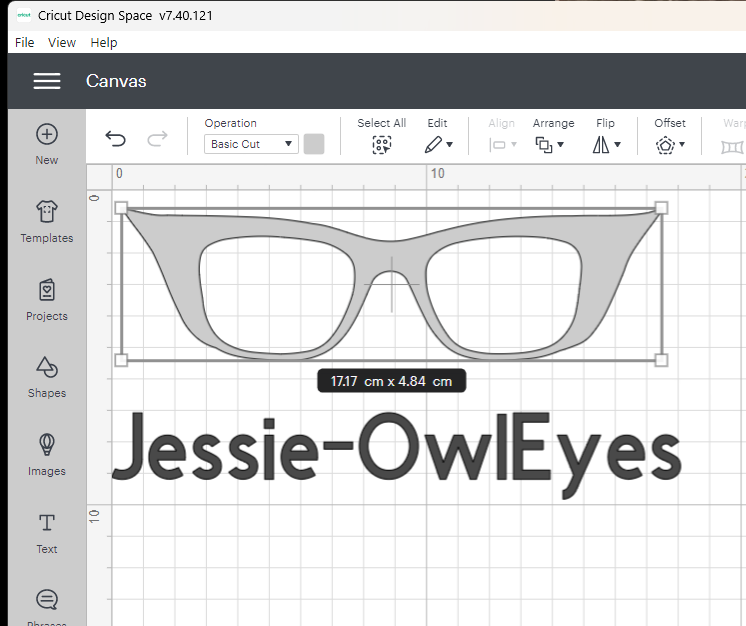Open the hamburger main menu

point(47,81)
